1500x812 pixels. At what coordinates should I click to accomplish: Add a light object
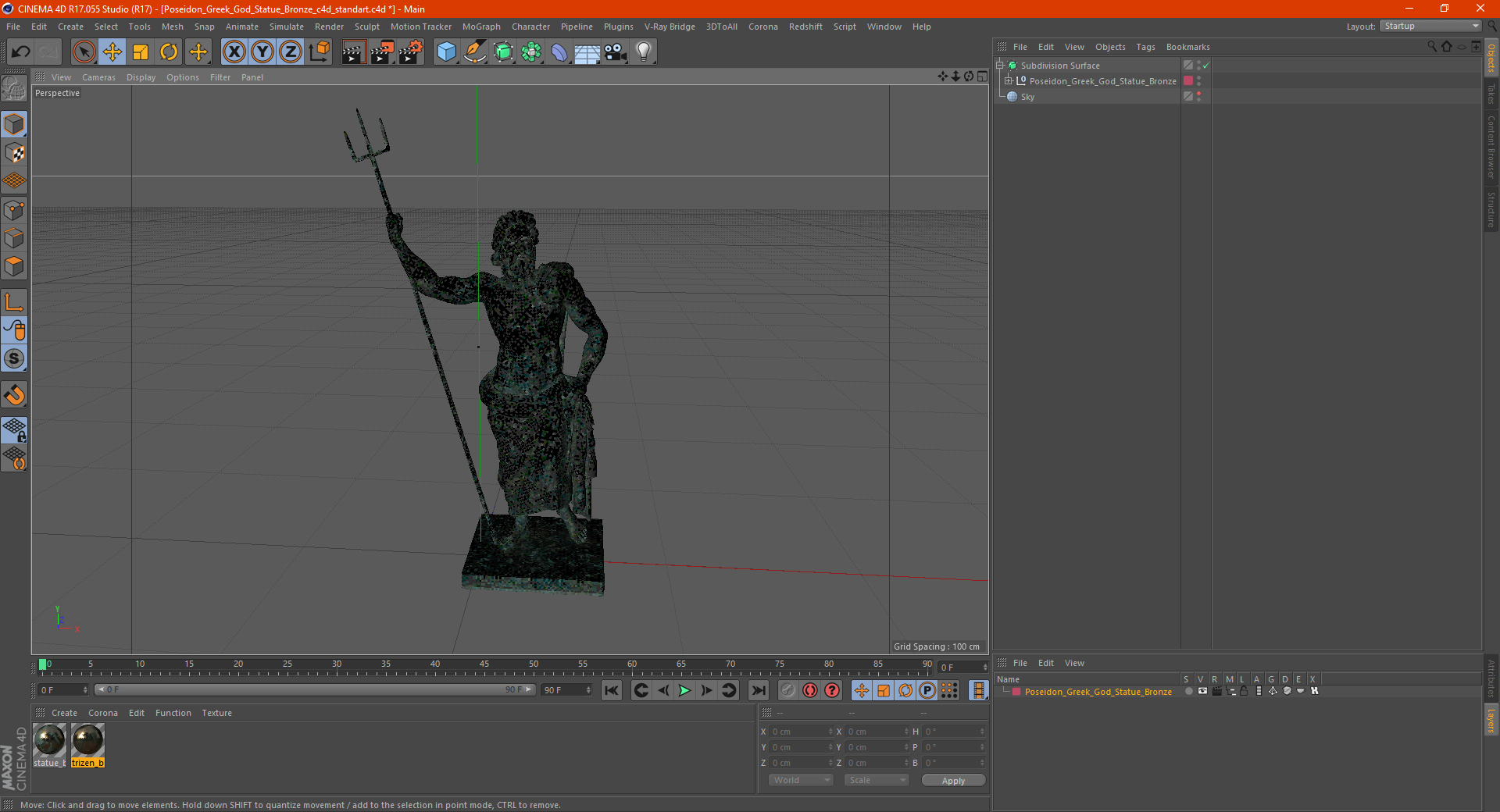[x=644, y=52]
